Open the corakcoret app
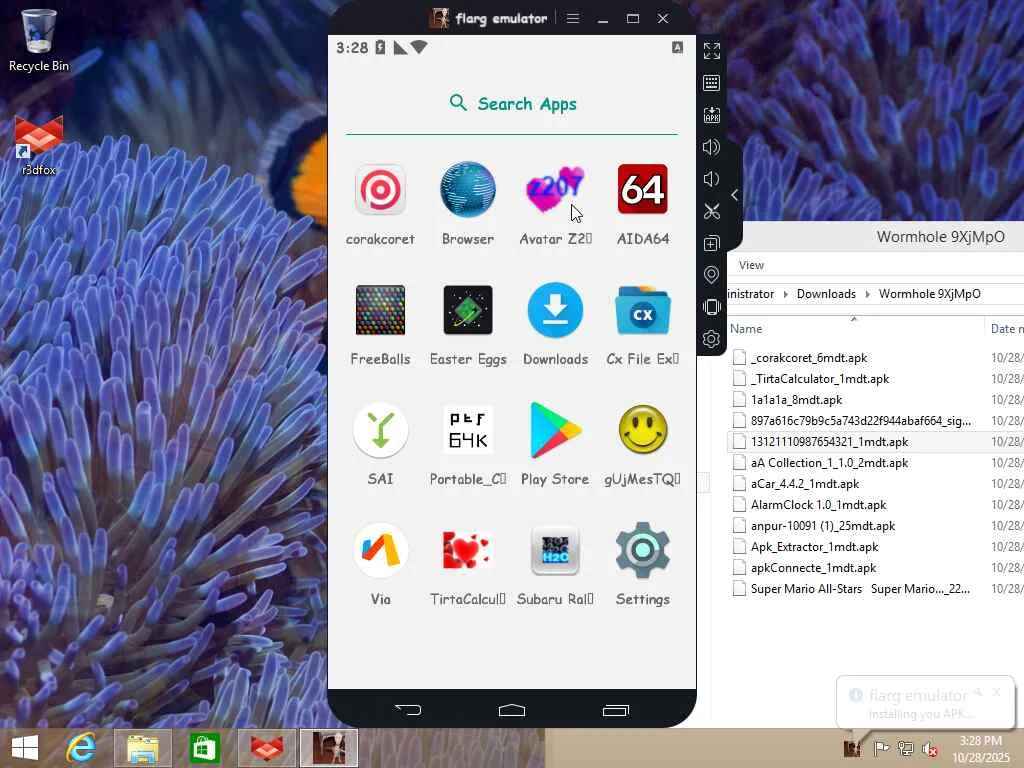1024x768 pixels. pos(380,190)
